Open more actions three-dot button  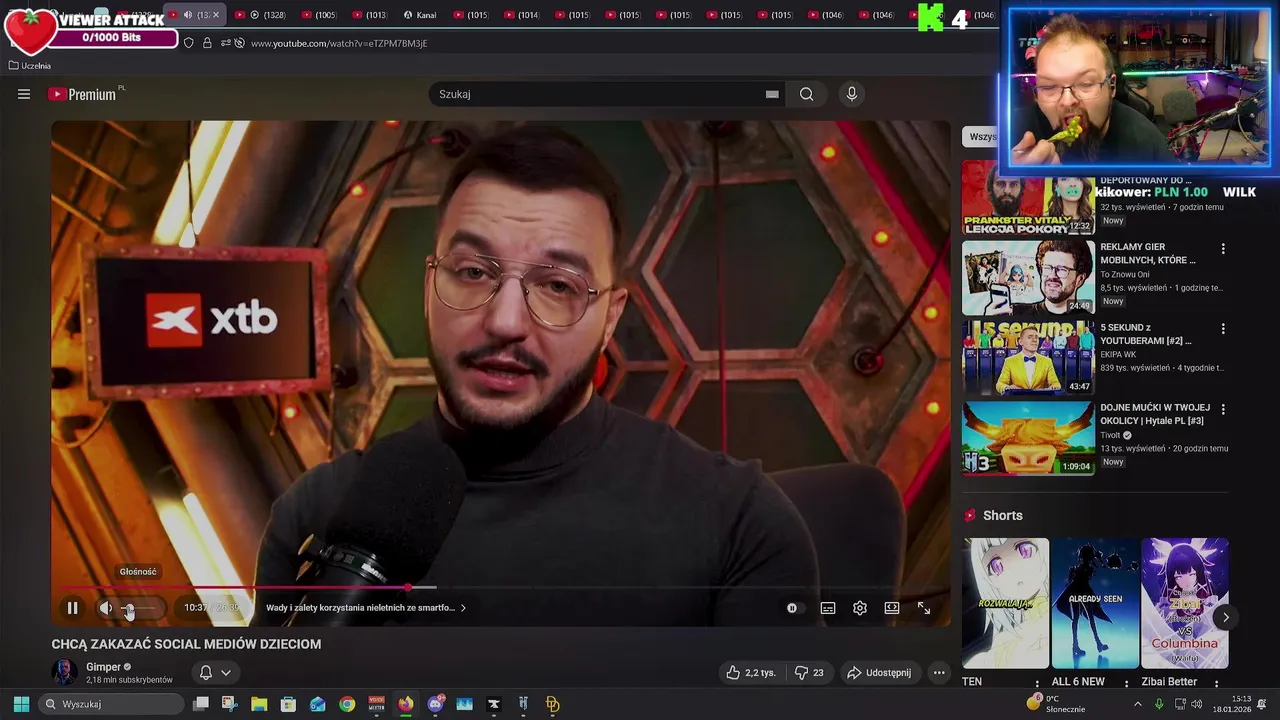pyautogui.click(x=939, y=673)
